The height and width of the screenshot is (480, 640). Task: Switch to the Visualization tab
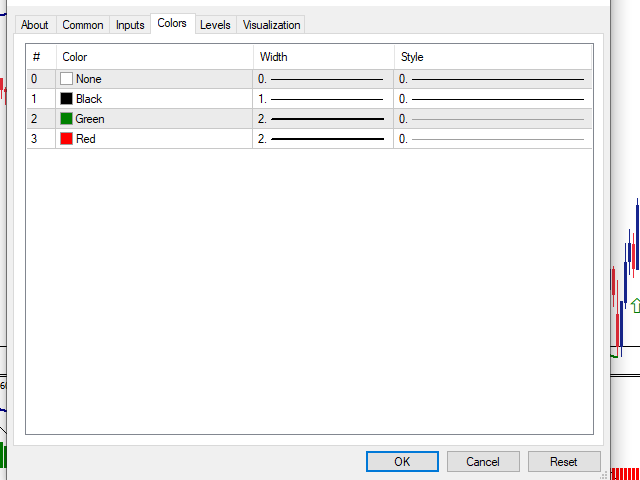[x=271, y=25]
